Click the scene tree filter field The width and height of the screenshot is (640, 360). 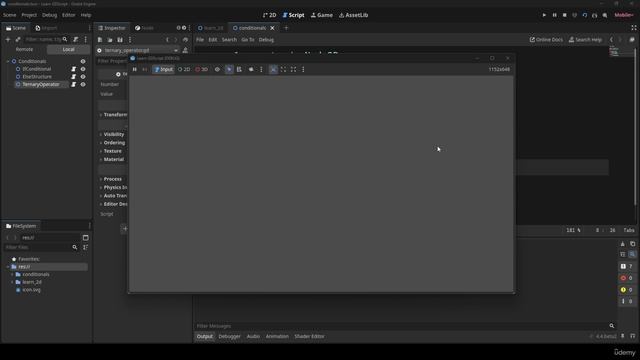click(x=46, y=40)
